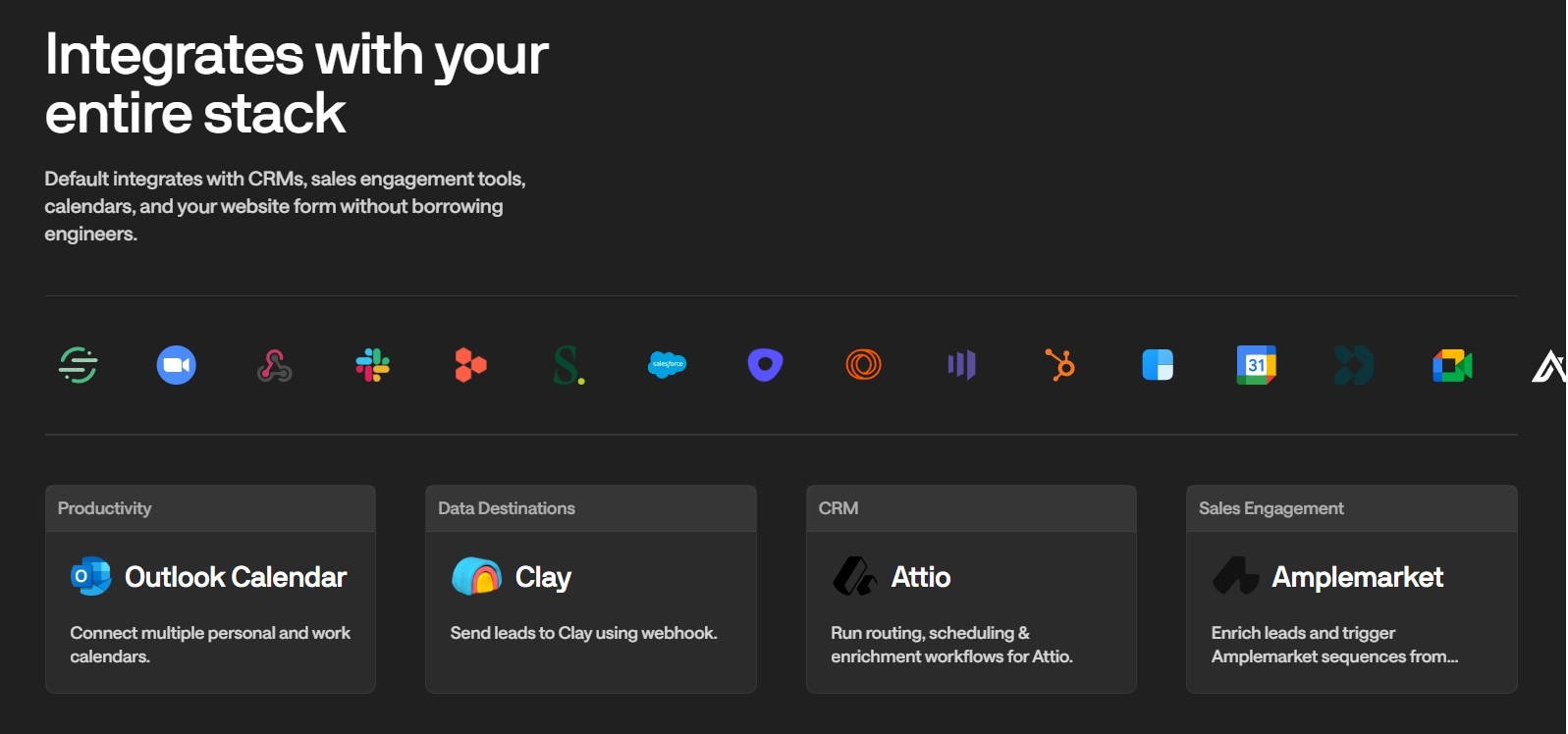
Task: Select the Google Meet camera icon
Action: [1453, 366]
